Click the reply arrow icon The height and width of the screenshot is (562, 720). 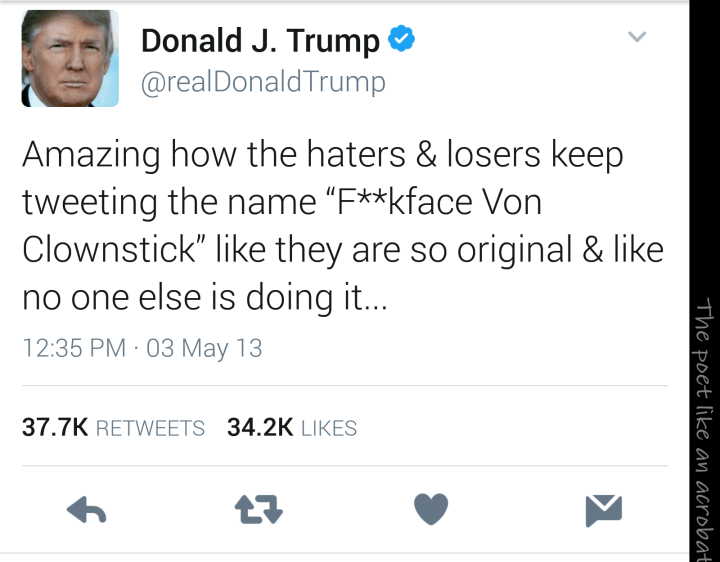click(x=87, y=511)
